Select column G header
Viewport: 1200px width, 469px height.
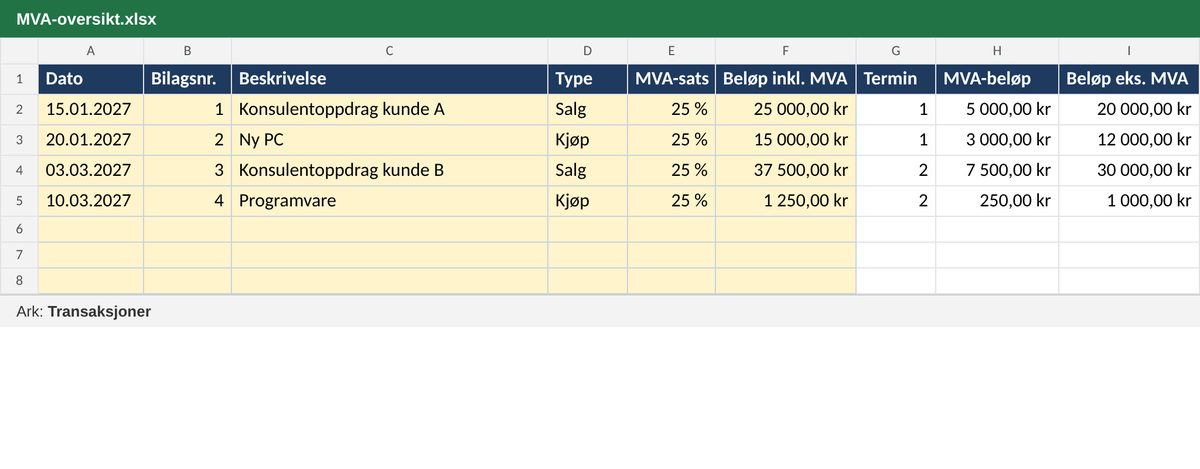coord(896,51)
